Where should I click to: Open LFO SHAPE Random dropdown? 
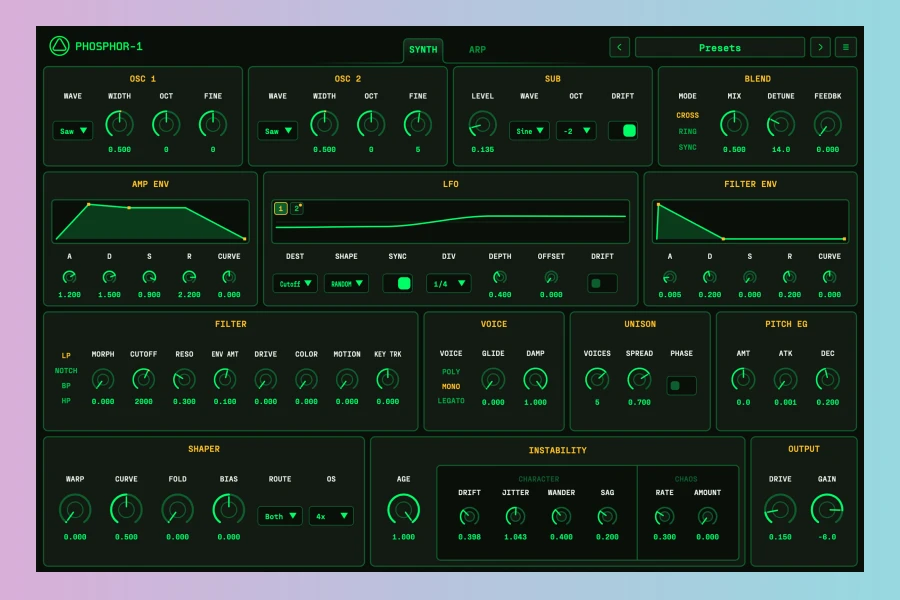coord(346,284)
